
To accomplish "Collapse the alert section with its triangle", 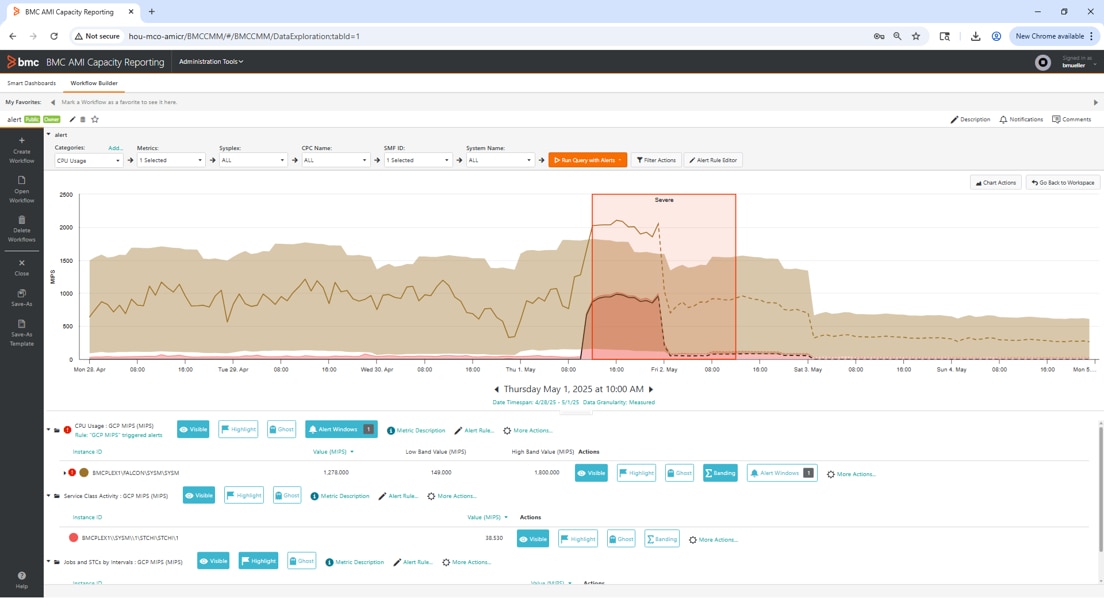I will pos(46,135).
